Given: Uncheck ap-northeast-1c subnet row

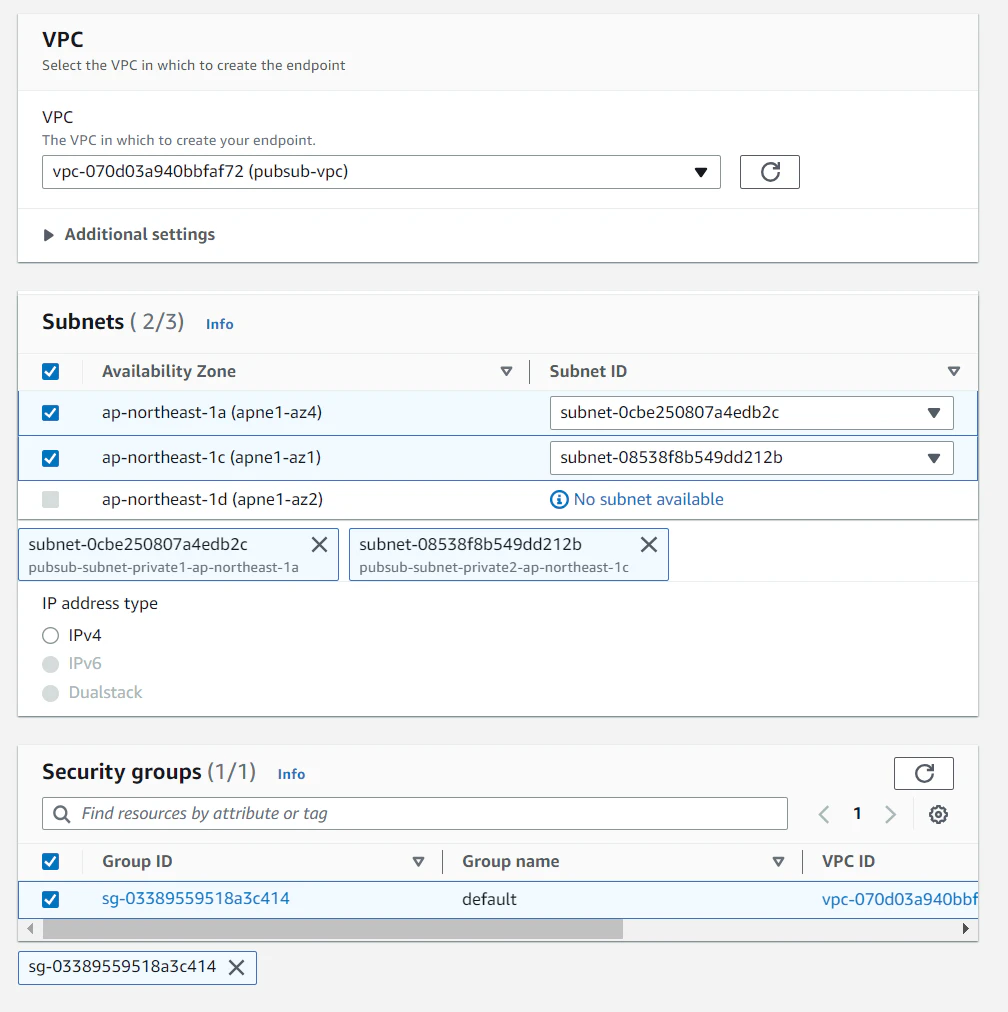Looking at the screenshot, I should pyautogui.click(x=50, y=458).
